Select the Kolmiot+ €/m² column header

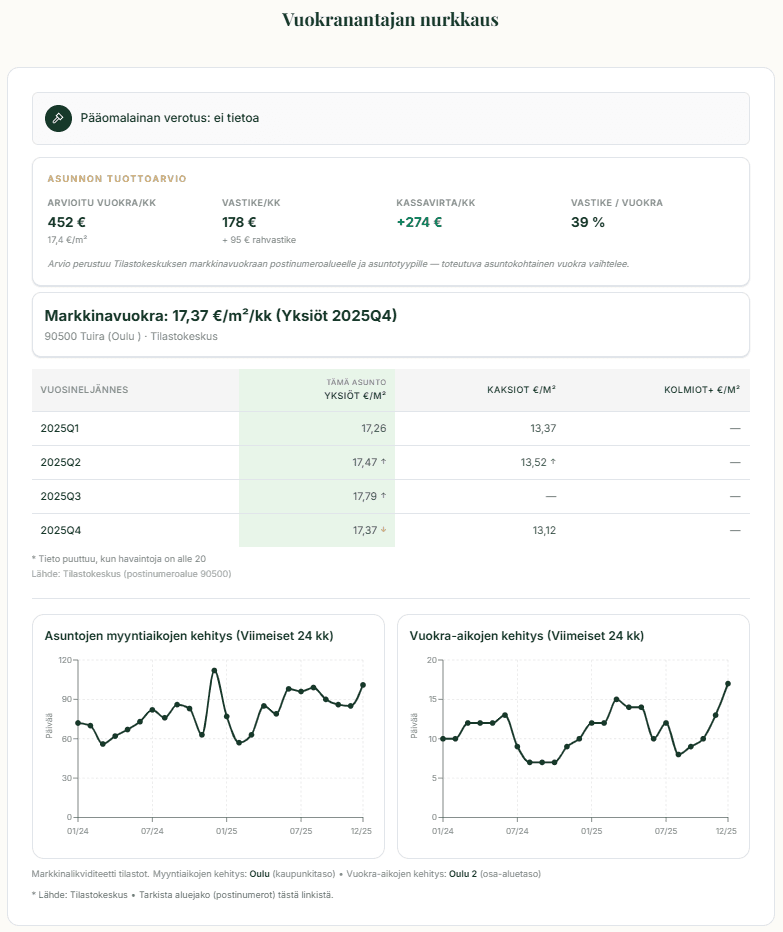pyautogui.click(x=701, y=389)
